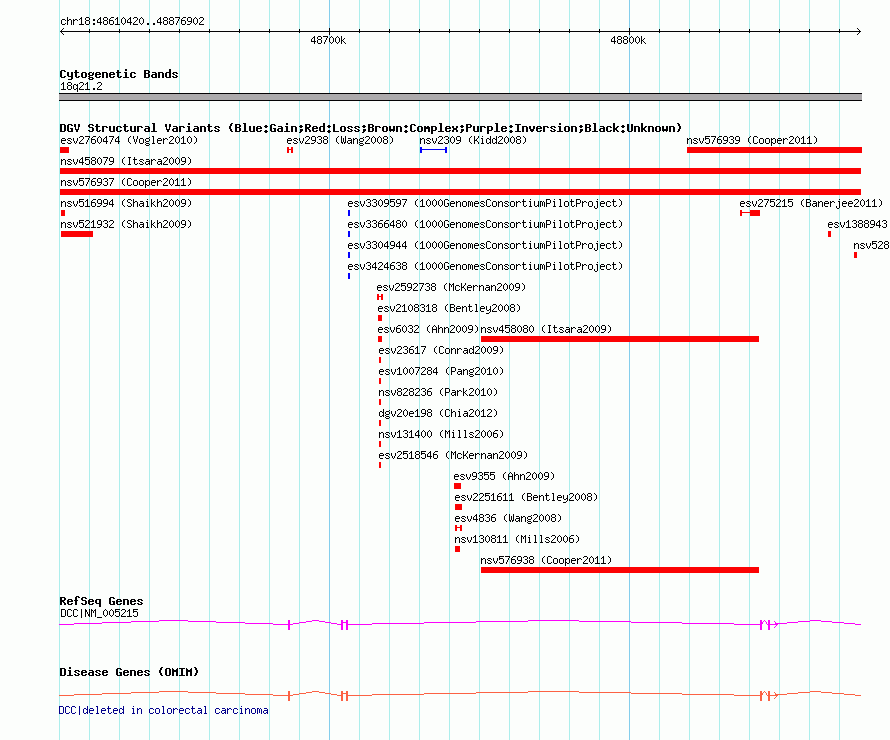Select the nsv521932 (Shaikh2009) red block

pos(77,234)
